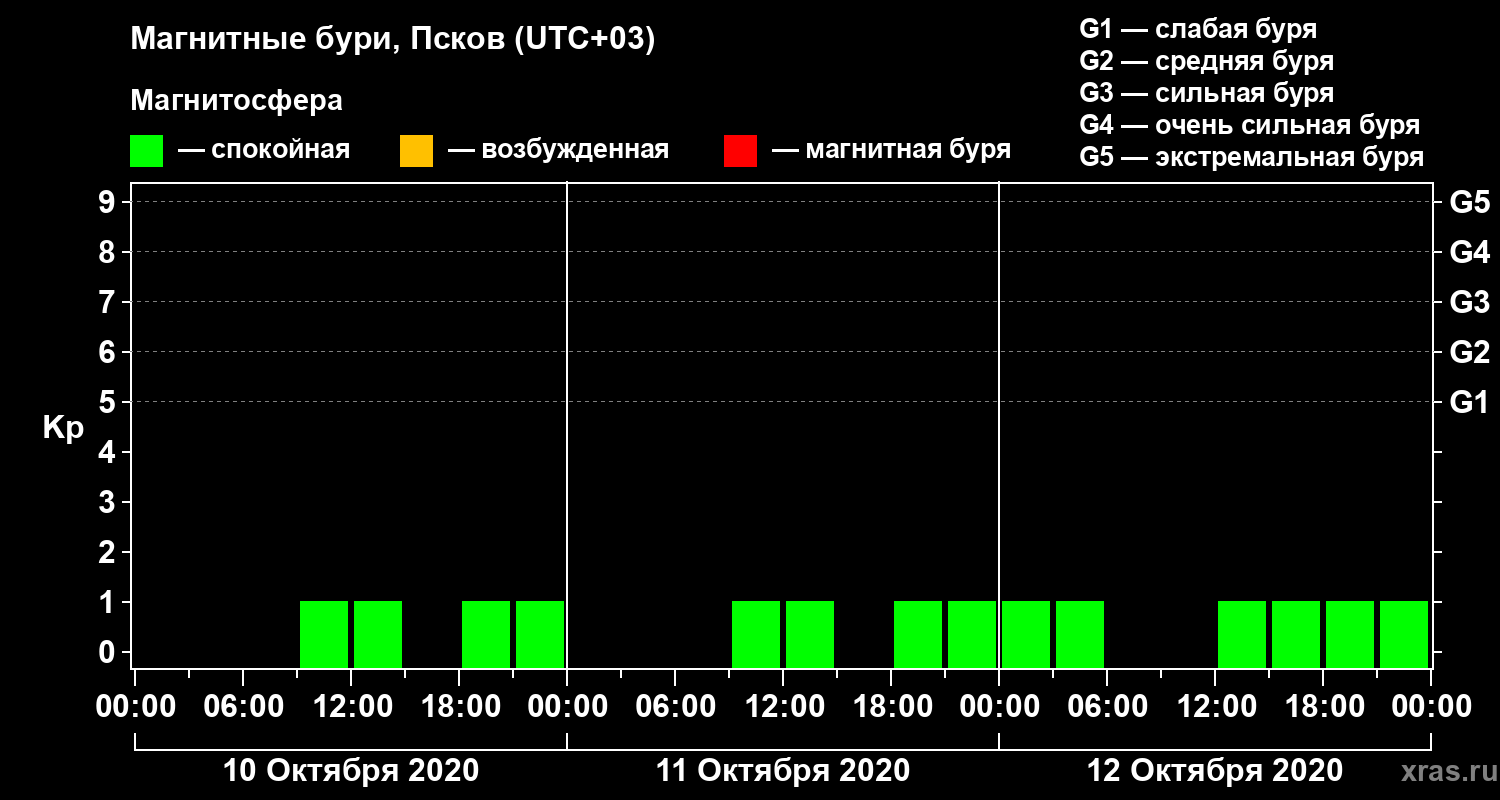Select the 12 October 12:00–15:00 green bar
1500x800 pixels.
pyautogui.click(x=1242, y=634)
